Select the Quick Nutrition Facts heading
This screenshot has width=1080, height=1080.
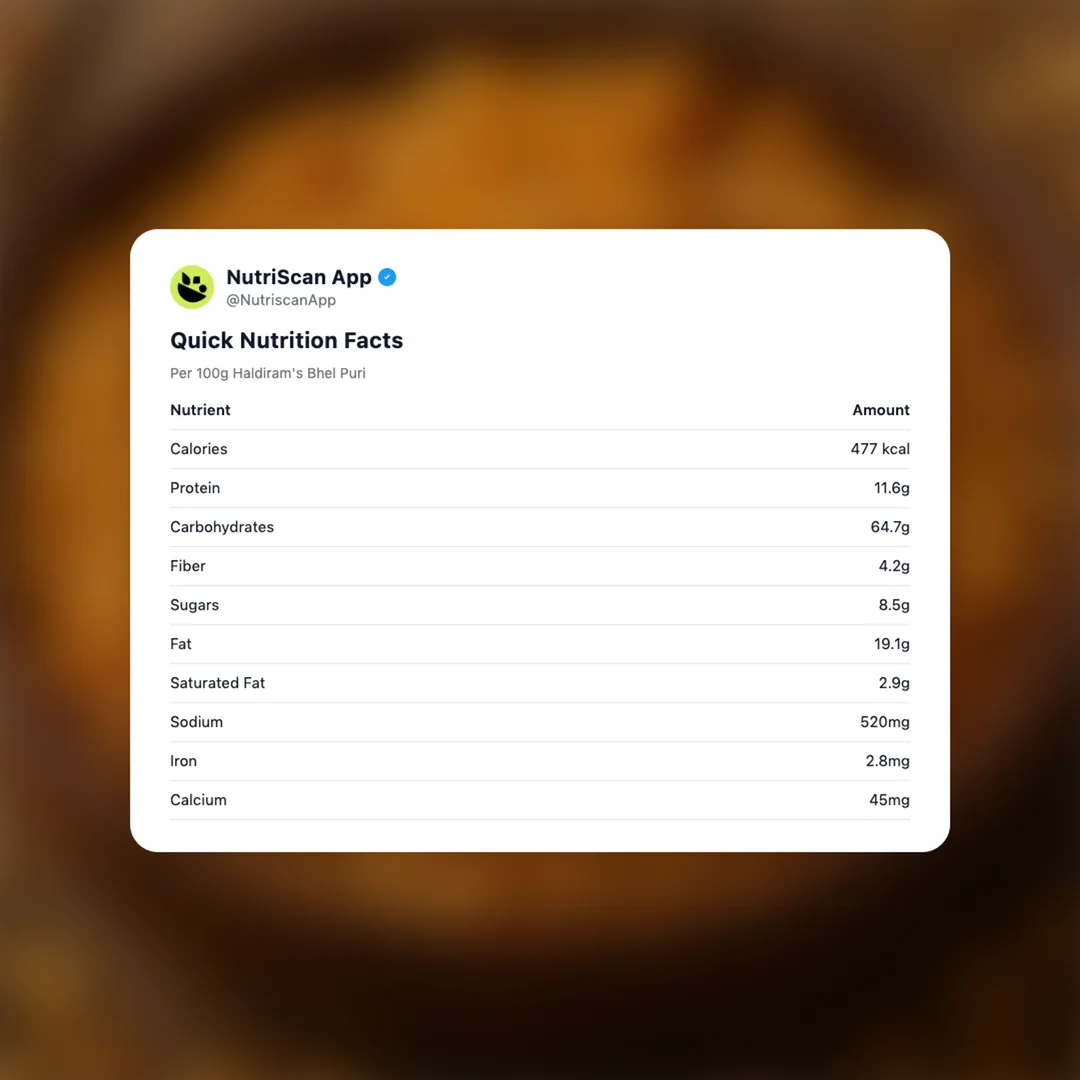(x=286, y=340)
